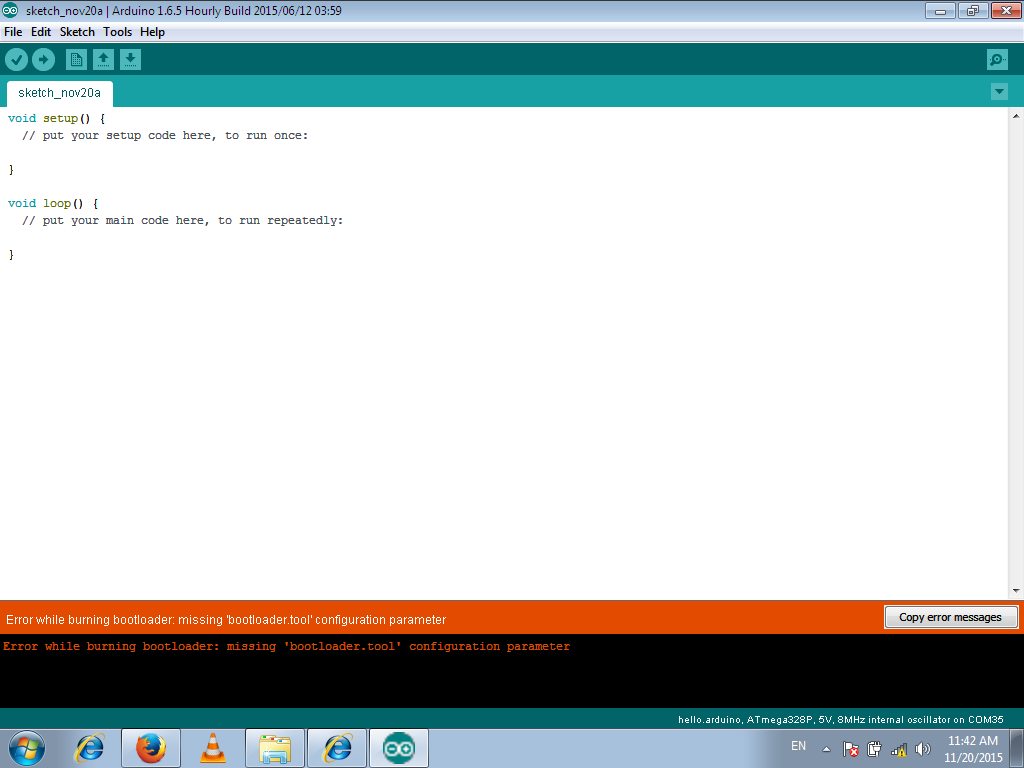Viewport: 1024px width, 768px height.
Task: Open the File menu
Action: click(13, 32)
